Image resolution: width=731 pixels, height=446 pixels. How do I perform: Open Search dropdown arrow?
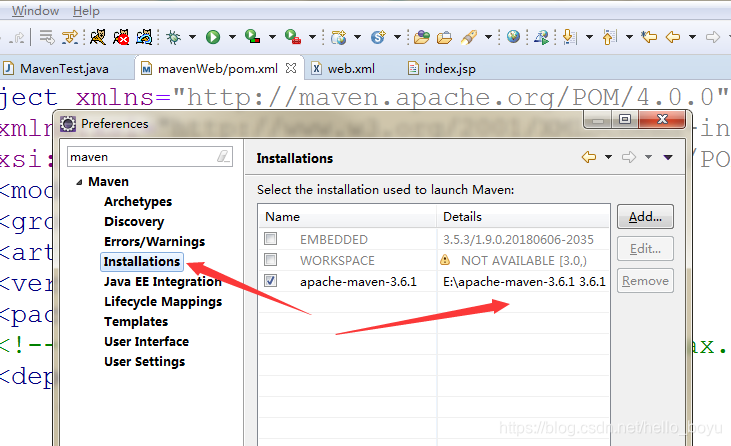tap(489, 37)
